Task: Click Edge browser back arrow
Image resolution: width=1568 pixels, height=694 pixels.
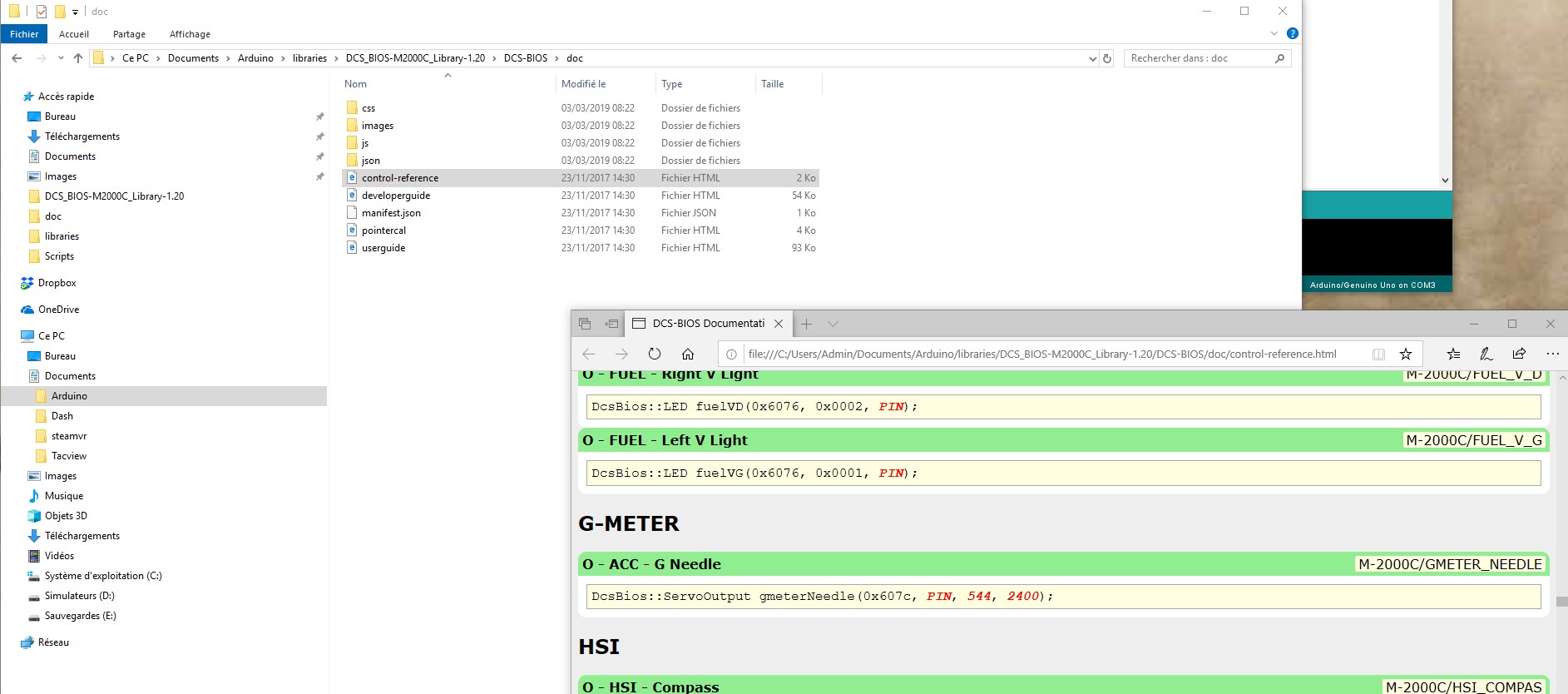Action: click(x=589, y=354)
